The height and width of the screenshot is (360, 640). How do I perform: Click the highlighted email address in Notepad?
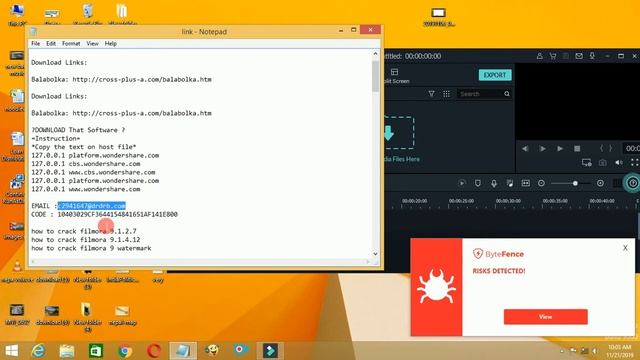[91, 206]
